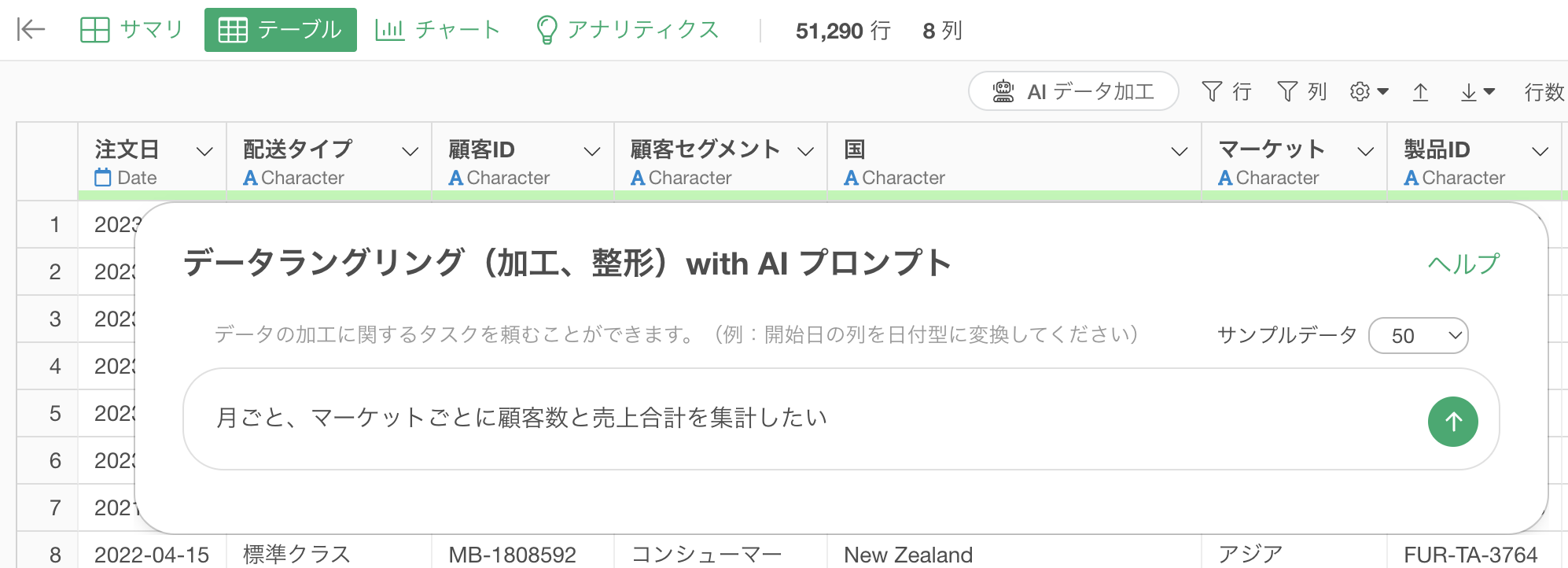Expand the 注文日 column menu
1568x568 pixels.
tap(204, 152)
